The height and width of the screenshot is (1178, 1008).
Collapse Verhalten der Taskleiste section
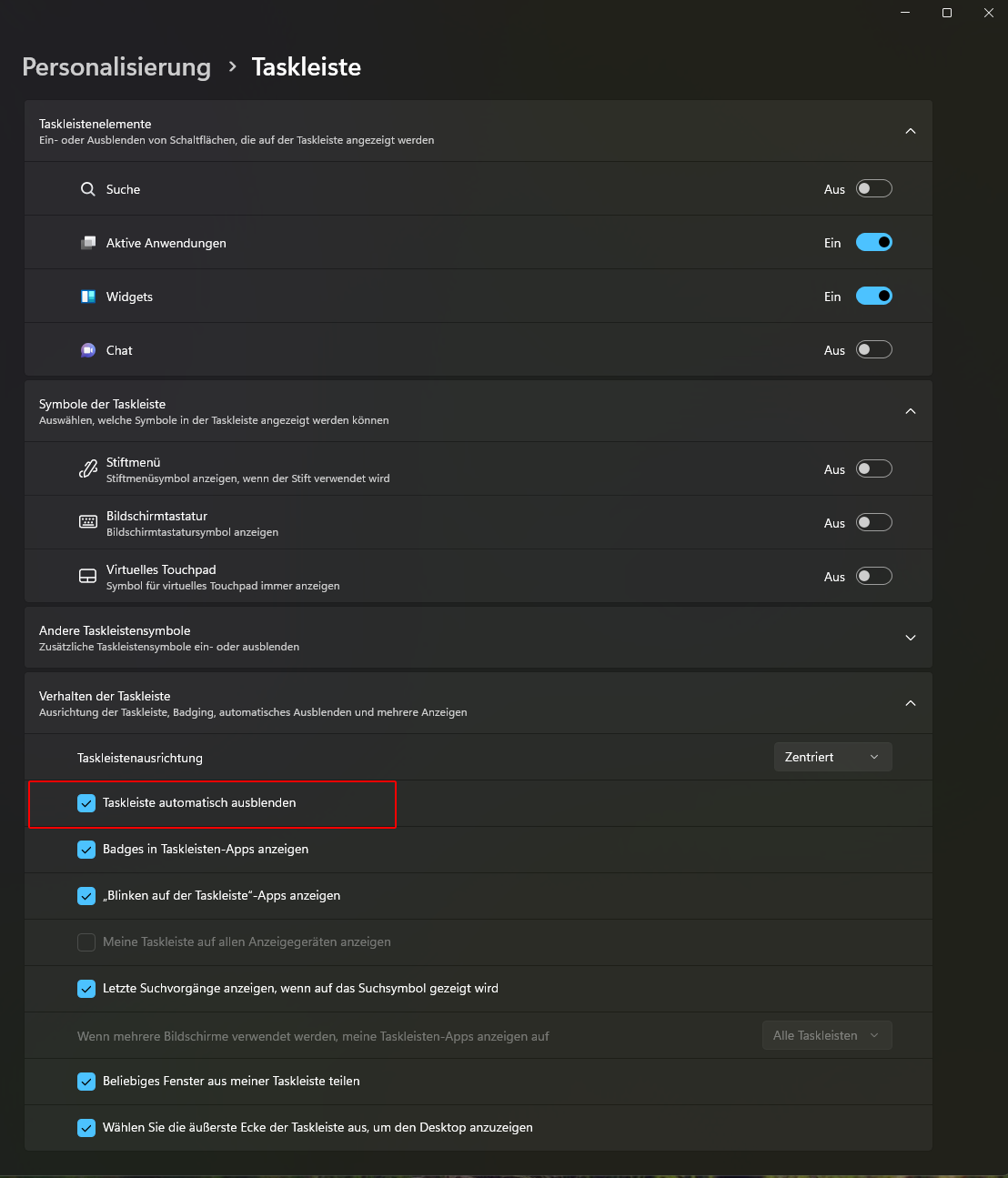coord(910,703)
